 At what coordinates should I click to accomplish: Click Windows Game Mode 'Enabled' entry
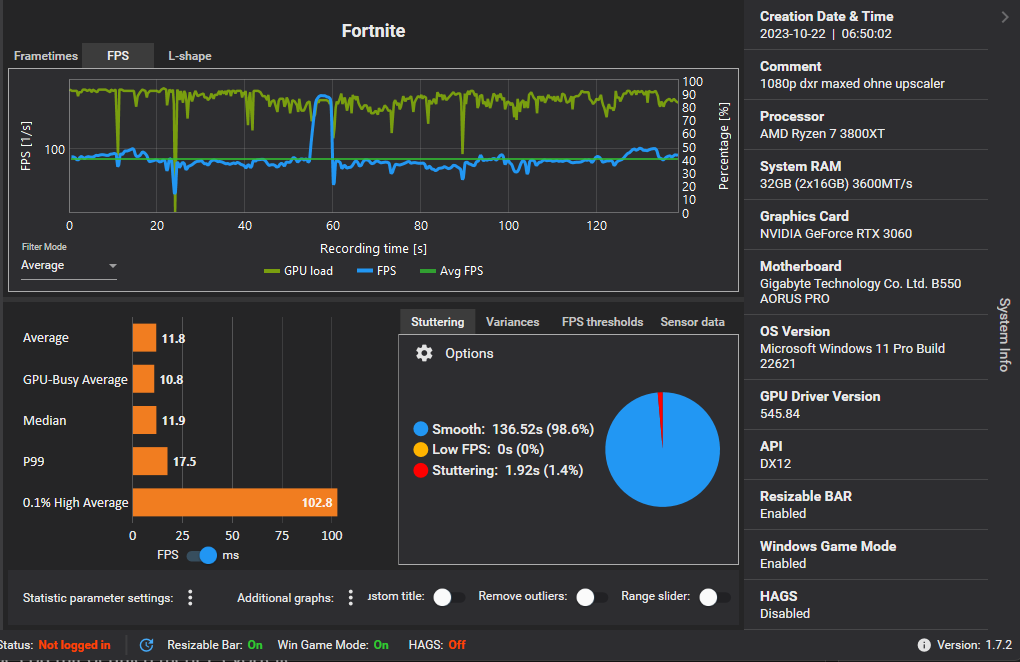coord(783,564)
